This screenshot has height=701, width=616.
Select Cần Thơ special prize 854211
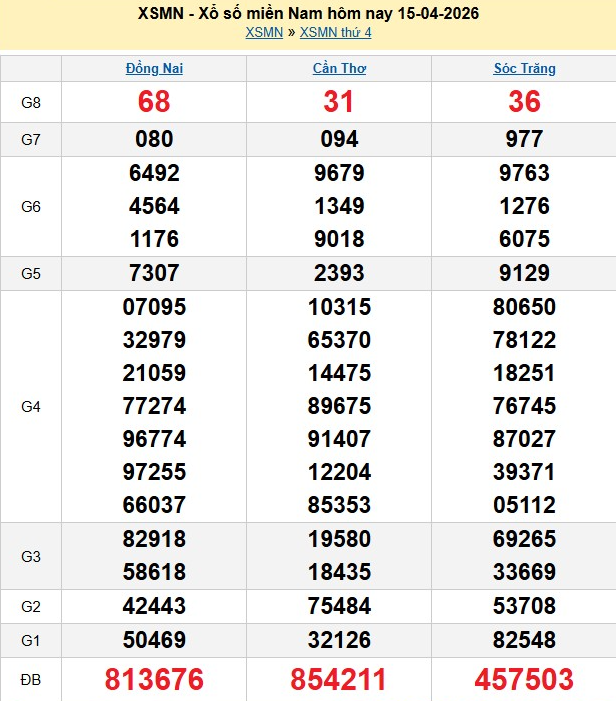pos(339,680)
